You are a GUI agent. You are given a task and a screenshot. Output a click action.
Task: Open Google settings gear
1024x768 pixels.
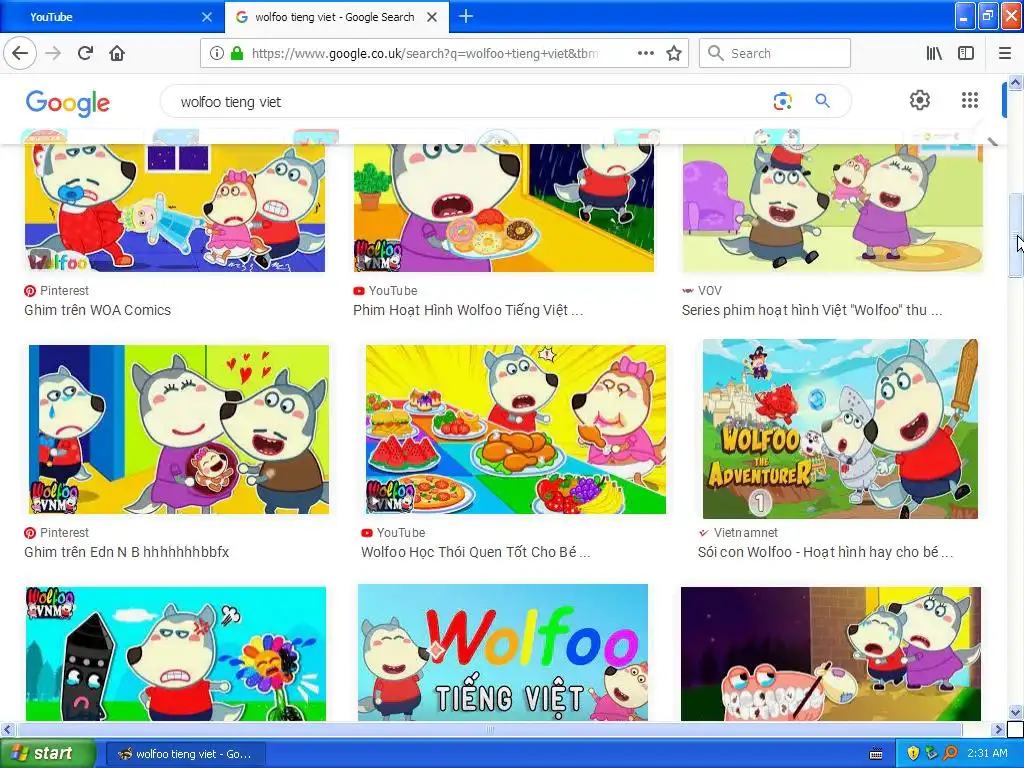(920, 100)
